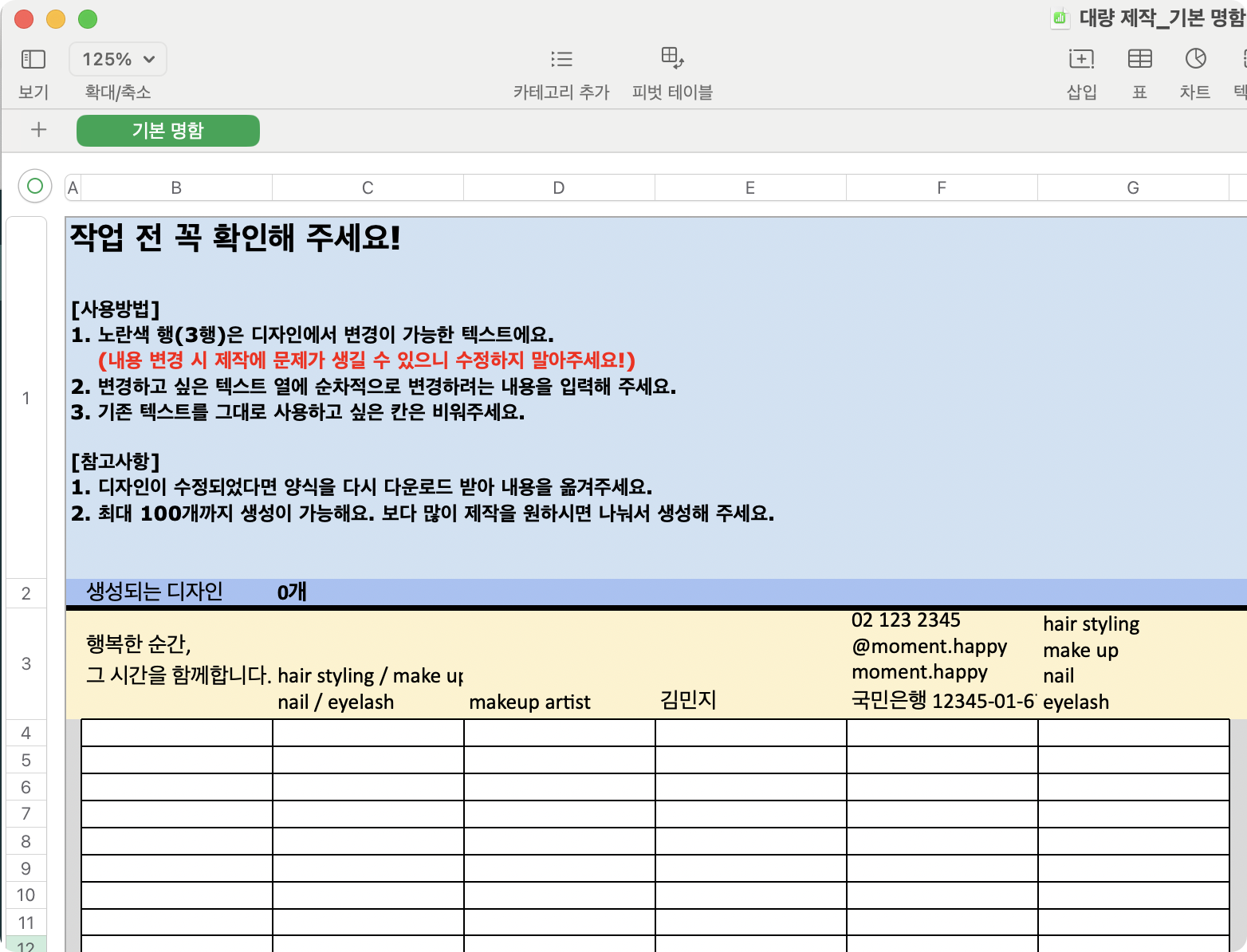This screenshot has width=1247, height=952.
Task: Add a new sheet with plus button
Action: [38, 130]
